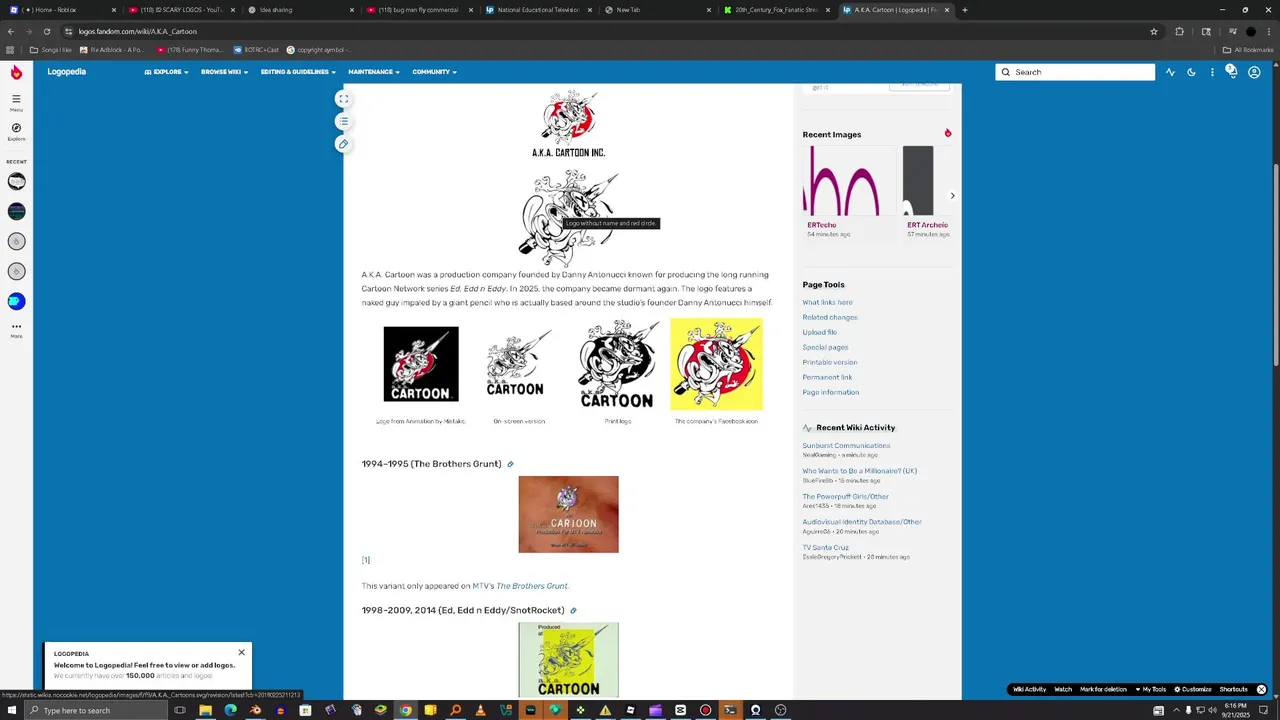
Task: Click the address bar URL
Action: [138, 31]
